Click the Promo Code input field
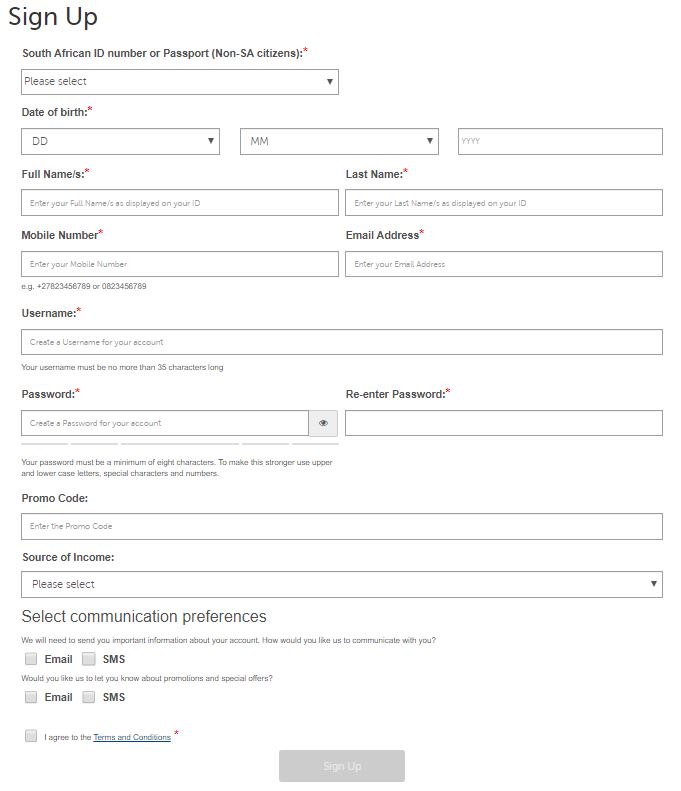Image resolution: width=681 pixels, height=791 pixels. pyautogui.click(x=341, y=526)
